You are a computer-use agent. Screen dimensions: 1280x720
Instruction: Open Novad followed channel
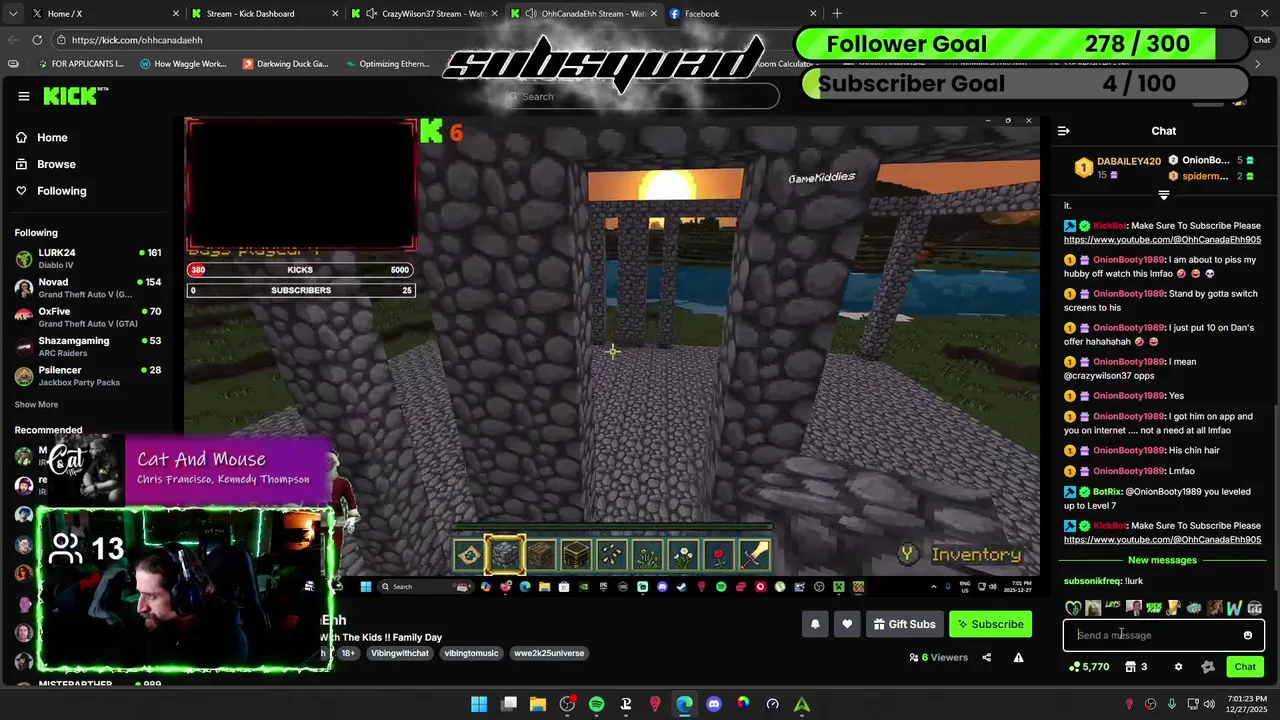coord(88,288)
